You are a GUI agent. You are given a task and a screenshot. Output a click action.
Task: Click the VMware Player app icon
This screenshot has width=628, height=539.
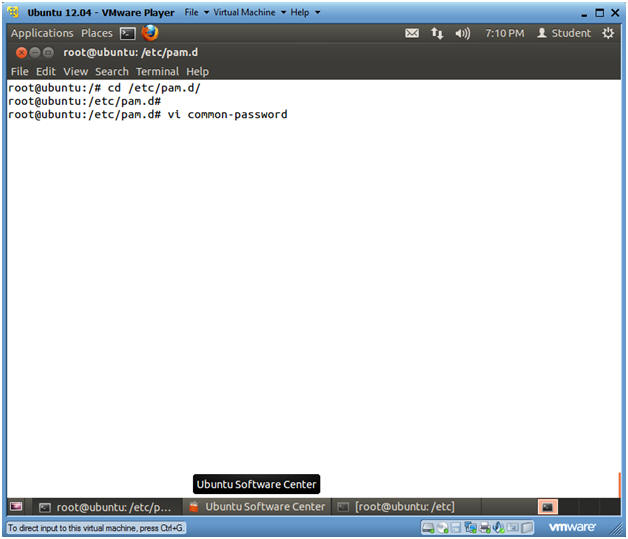coord(13,12)
